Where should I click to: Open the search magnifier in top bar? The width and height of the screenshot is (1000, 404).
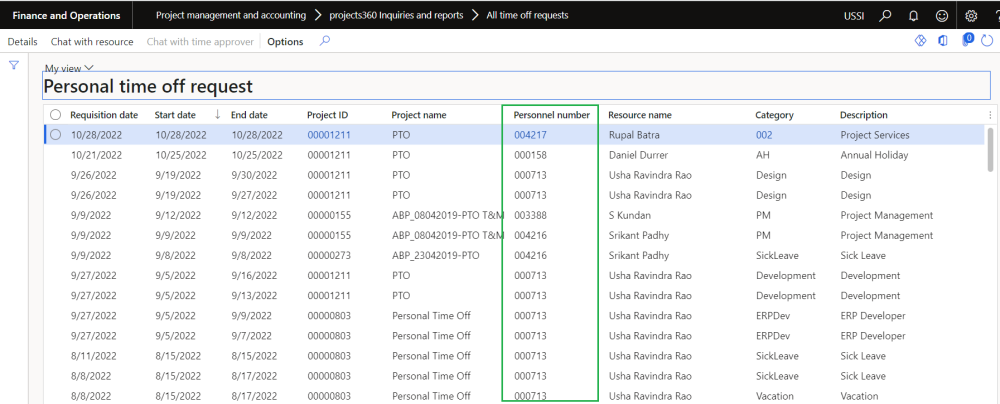885,16
